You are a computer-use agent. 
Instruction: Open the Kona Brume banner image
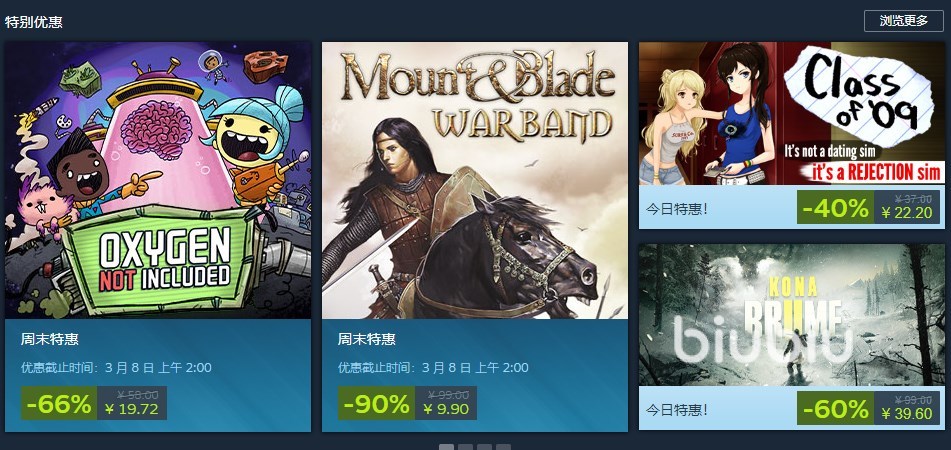coord(791,315)
